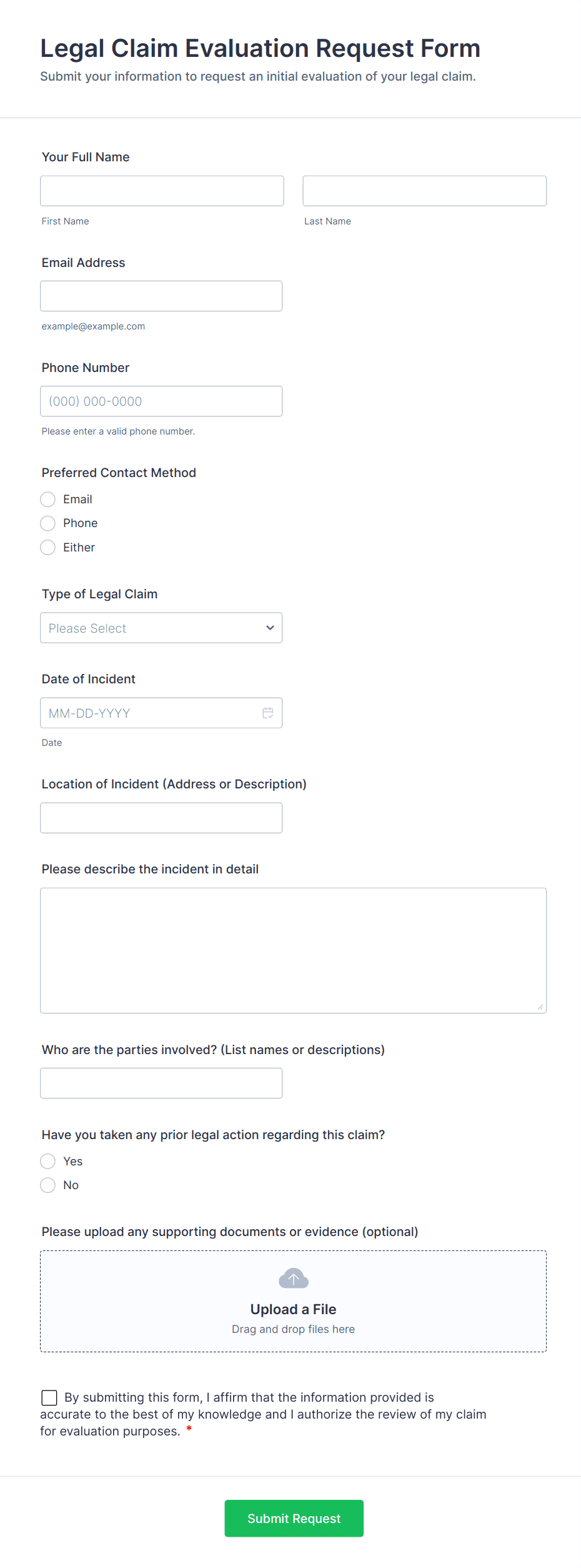581x1568 pixels.
Task: Select Yes for prior legal action
Action: tap(47, 1162)
